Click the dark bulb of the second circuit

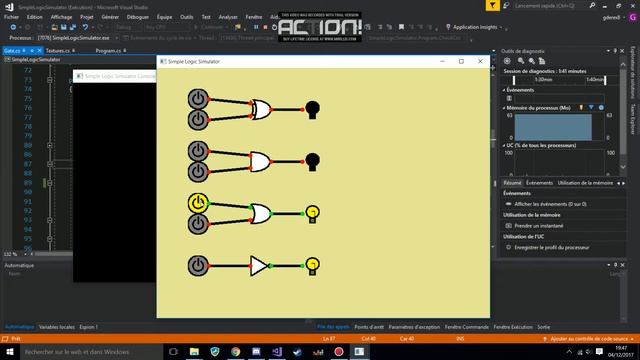click(x=313, y=162)
